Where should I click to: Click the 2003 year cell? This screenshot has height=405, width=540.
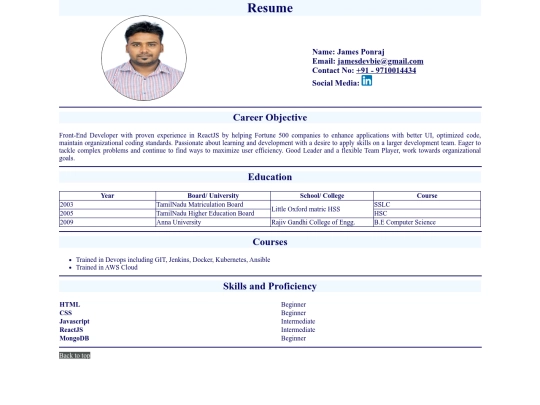point(107,205)
